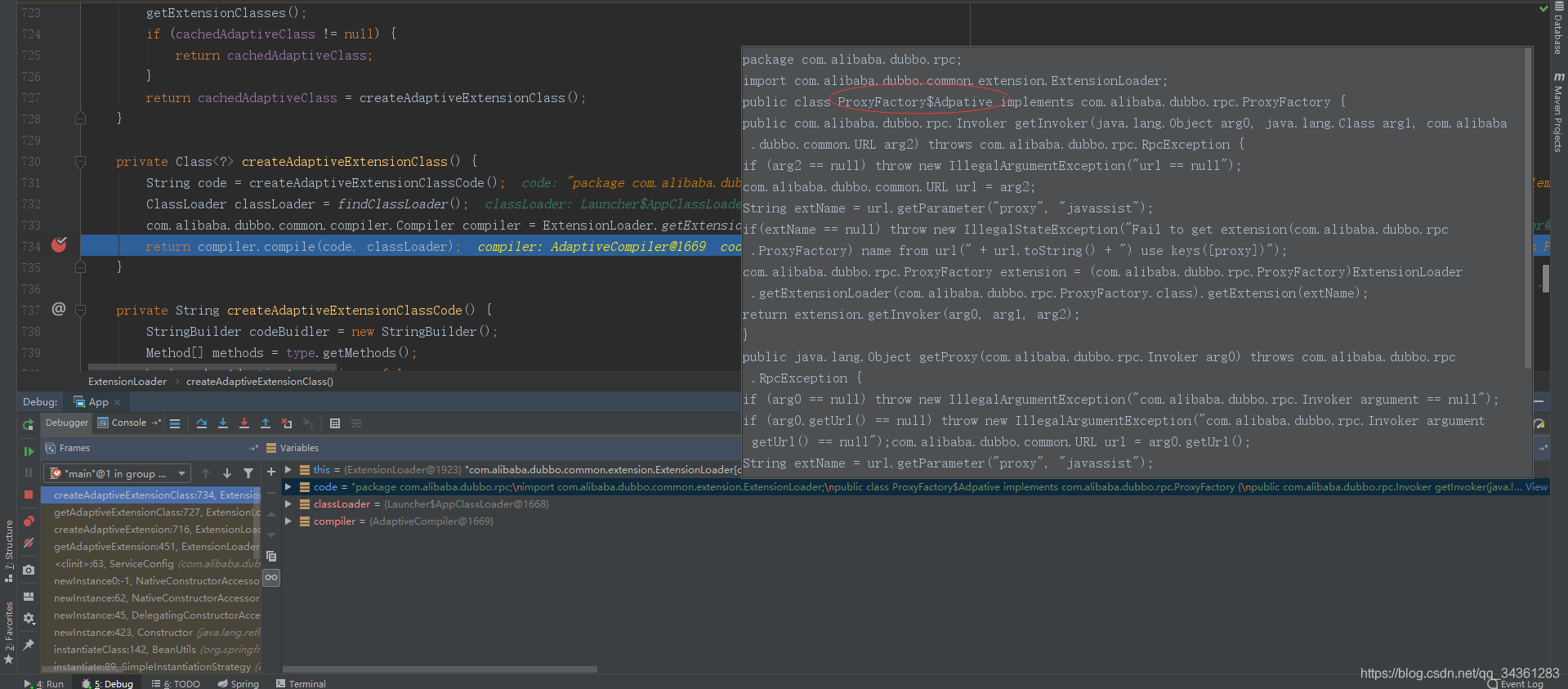Open the mute breakpoints icon
Viewport: 1568px width, 689px height.
tap(29, 543)
